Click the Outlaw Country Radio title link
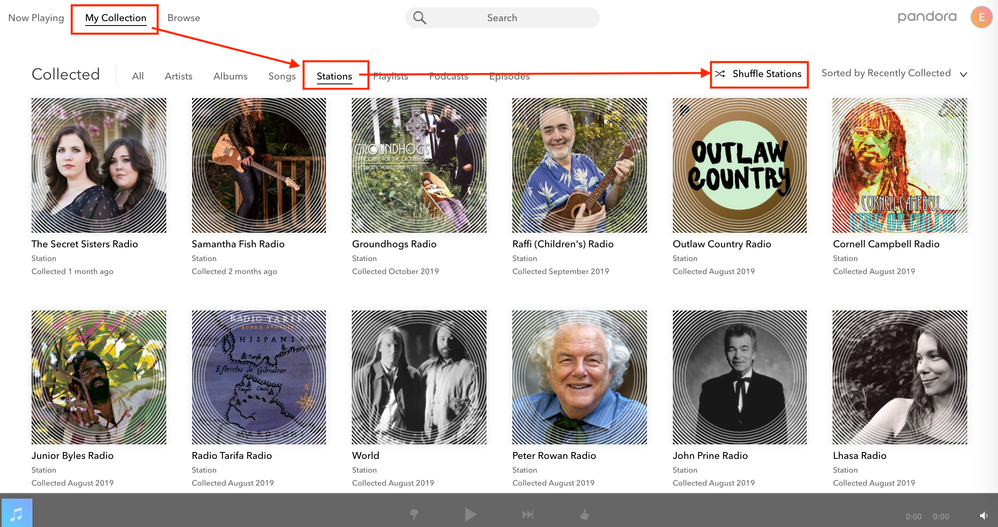The width and height of the screenshot is (998, 527). pos(722,244)
